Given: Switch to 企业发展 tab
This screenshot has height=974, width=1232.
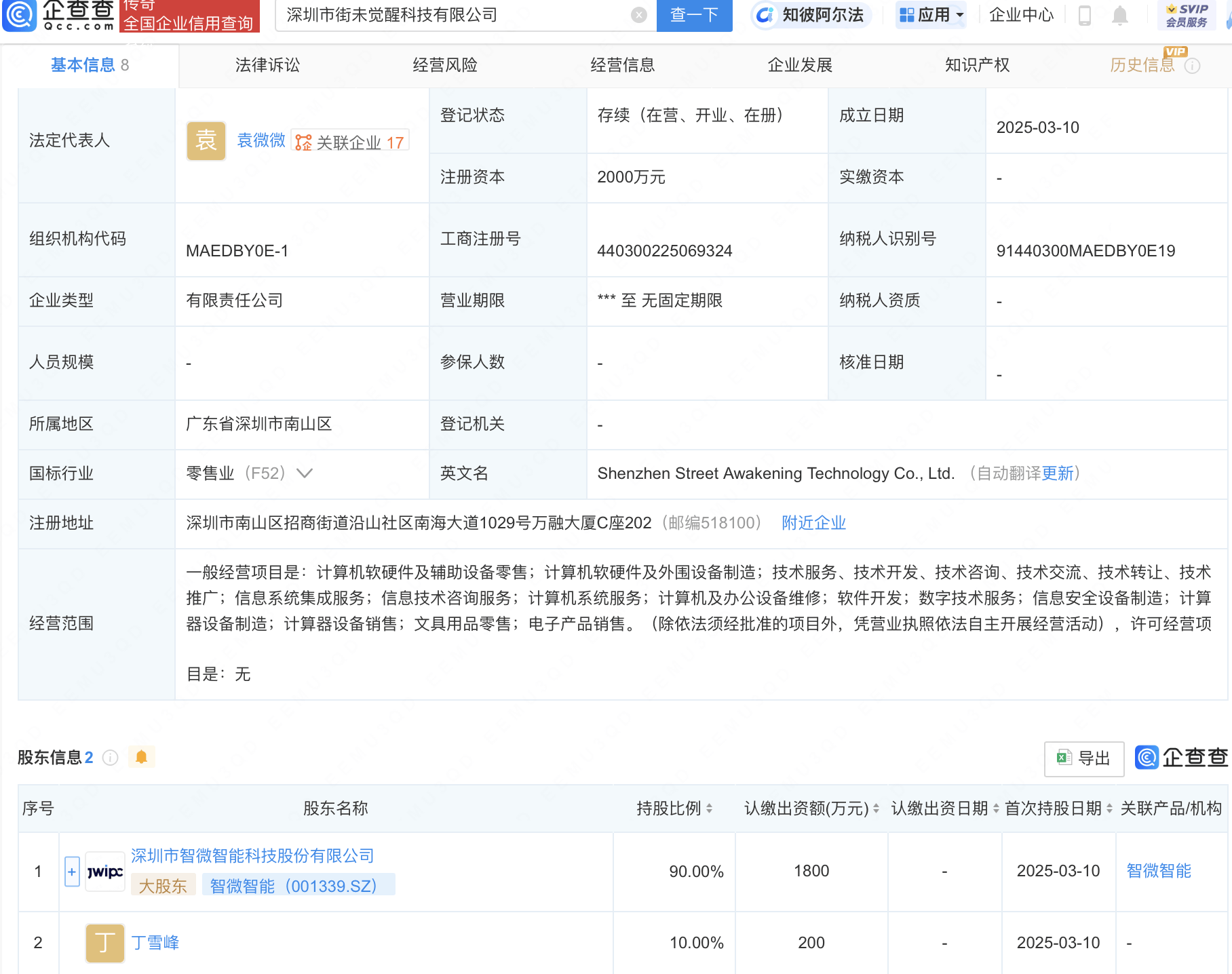Looking at the screenshot, I should point(801,65).
